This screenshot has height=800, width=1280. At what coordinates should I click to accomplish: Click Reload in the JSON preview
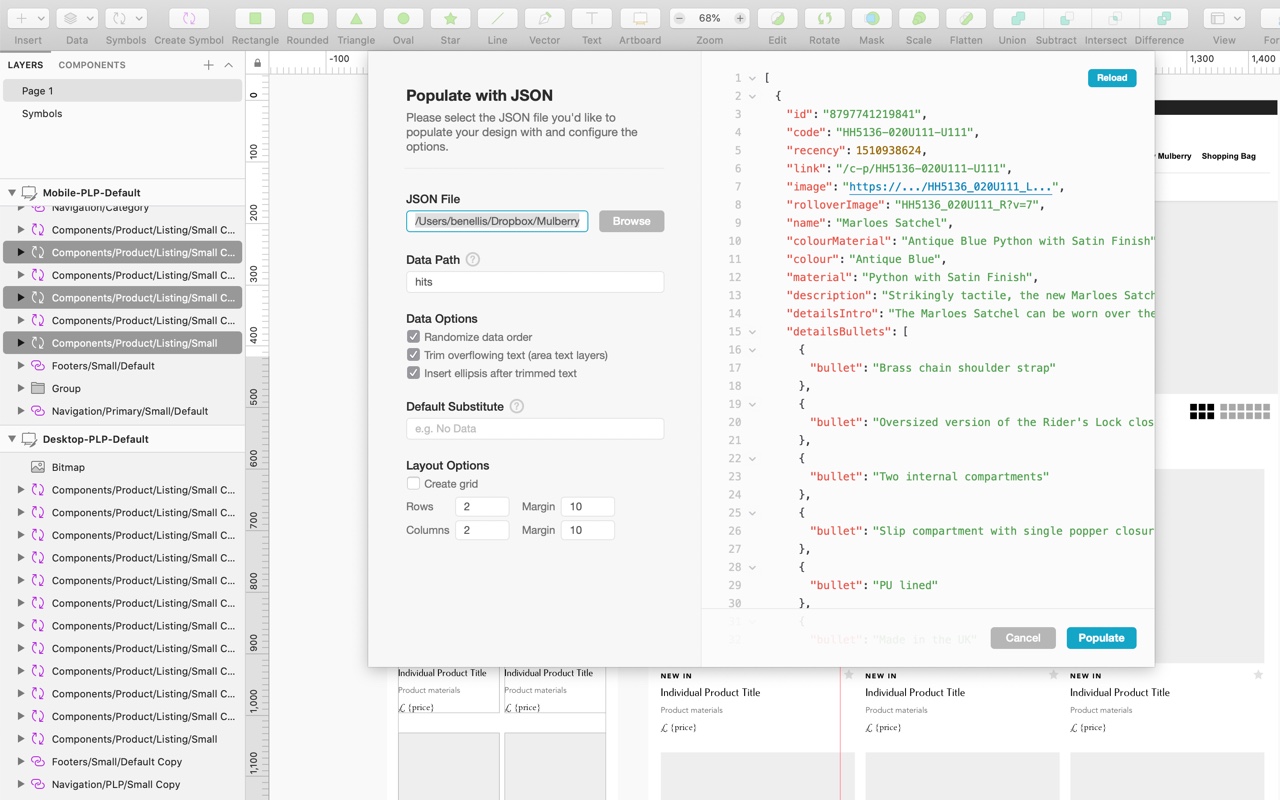(1111, 77)
